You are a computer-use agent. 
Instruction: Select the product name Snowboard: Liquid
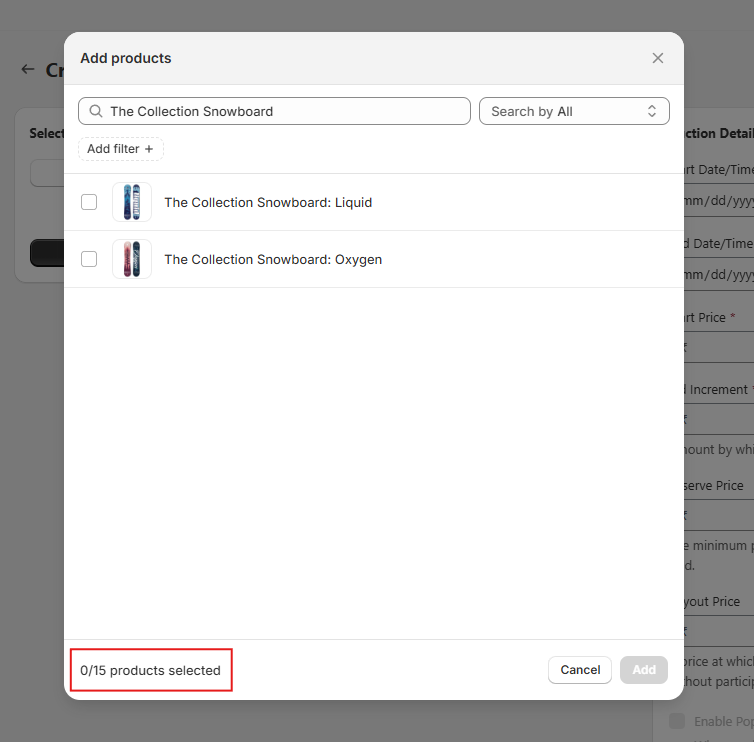click(x=268, y=202)
